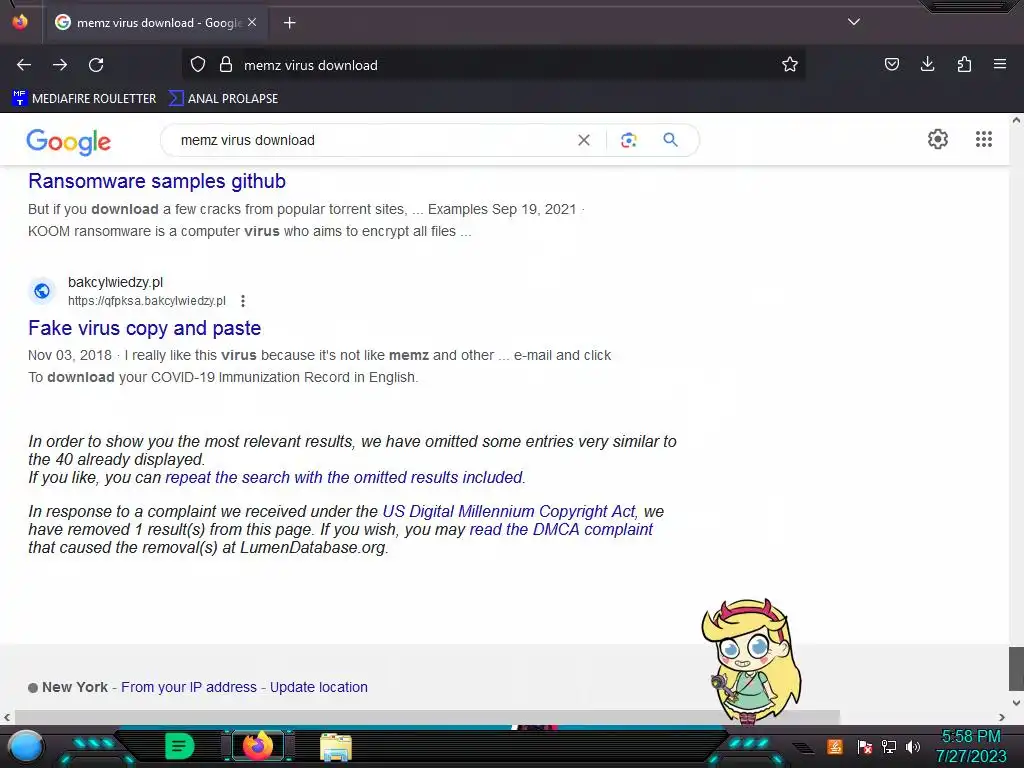1024x768 pixels.
Task: Open the network tray icon
Action: (889, 746)
